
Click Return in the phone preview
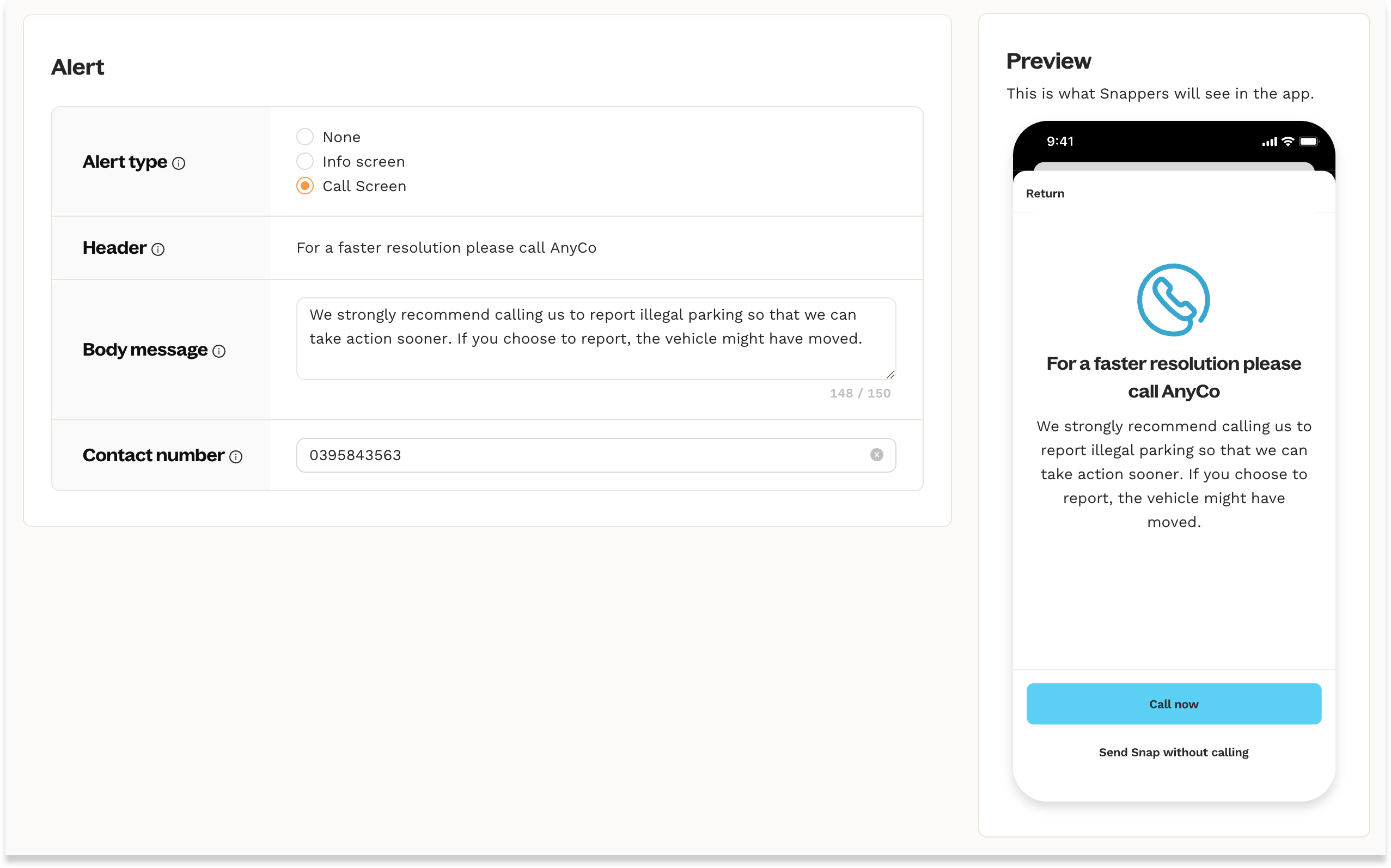click(x=1045, y=193)
